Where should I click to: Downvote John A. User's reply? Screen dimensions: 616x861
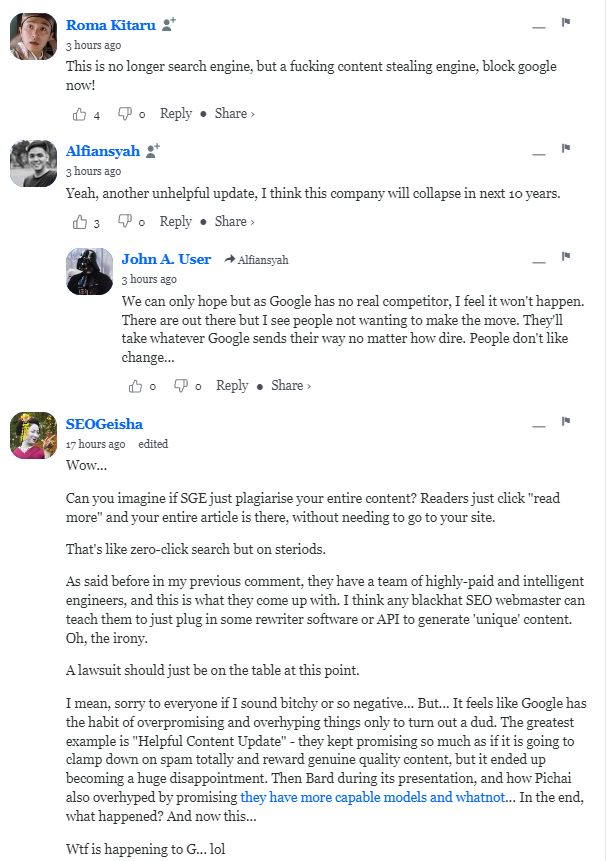pos(181,386)
